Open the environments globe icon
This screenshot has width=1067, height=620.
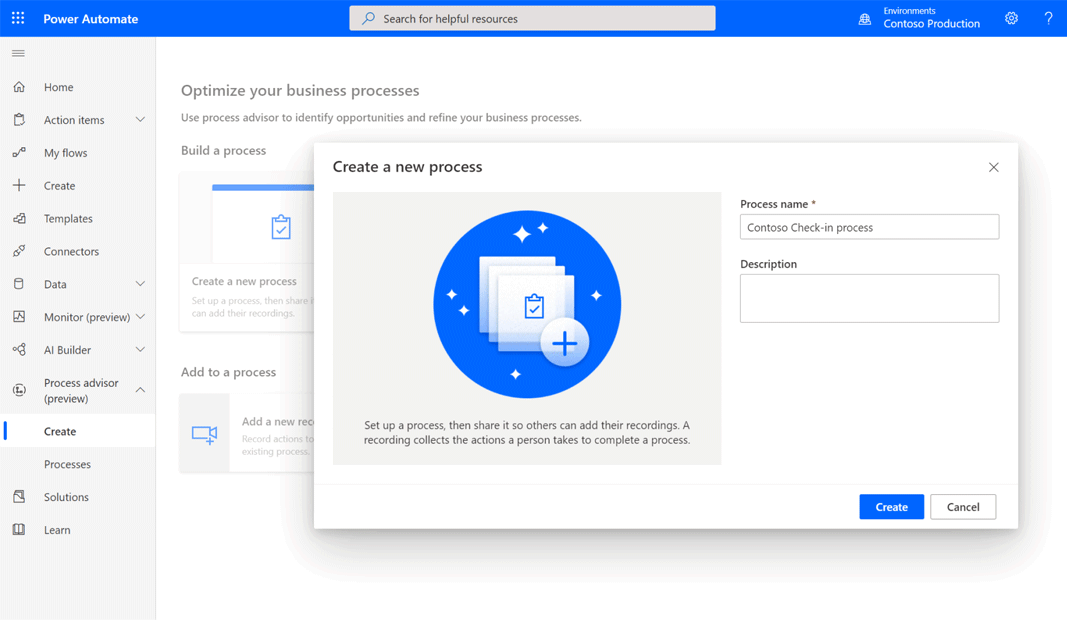tap(864, 19)
